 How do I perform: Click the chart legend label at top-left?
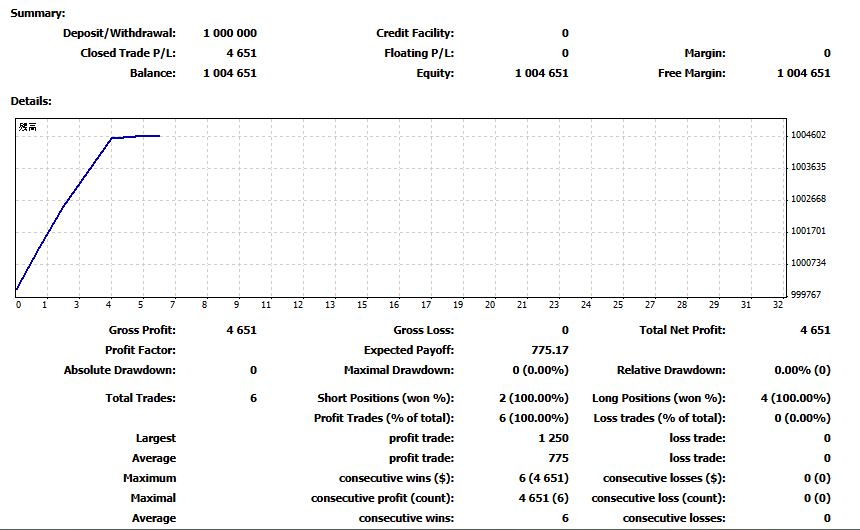pos(27,127)
